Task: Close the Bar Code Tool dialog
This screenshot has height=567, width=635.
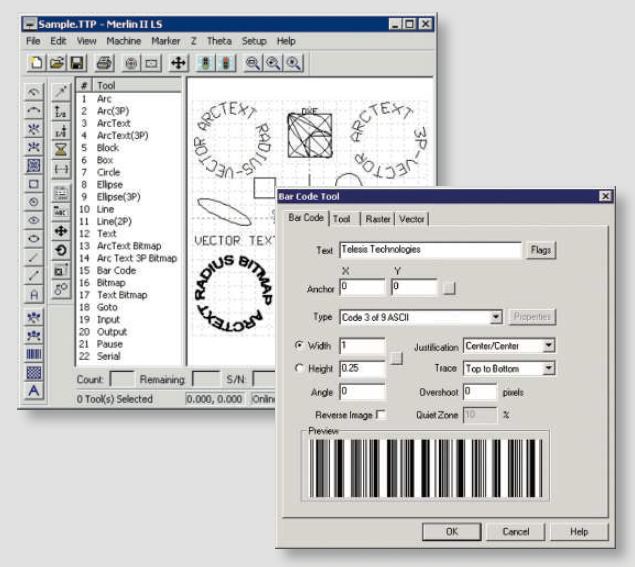Action: point(605,196)
